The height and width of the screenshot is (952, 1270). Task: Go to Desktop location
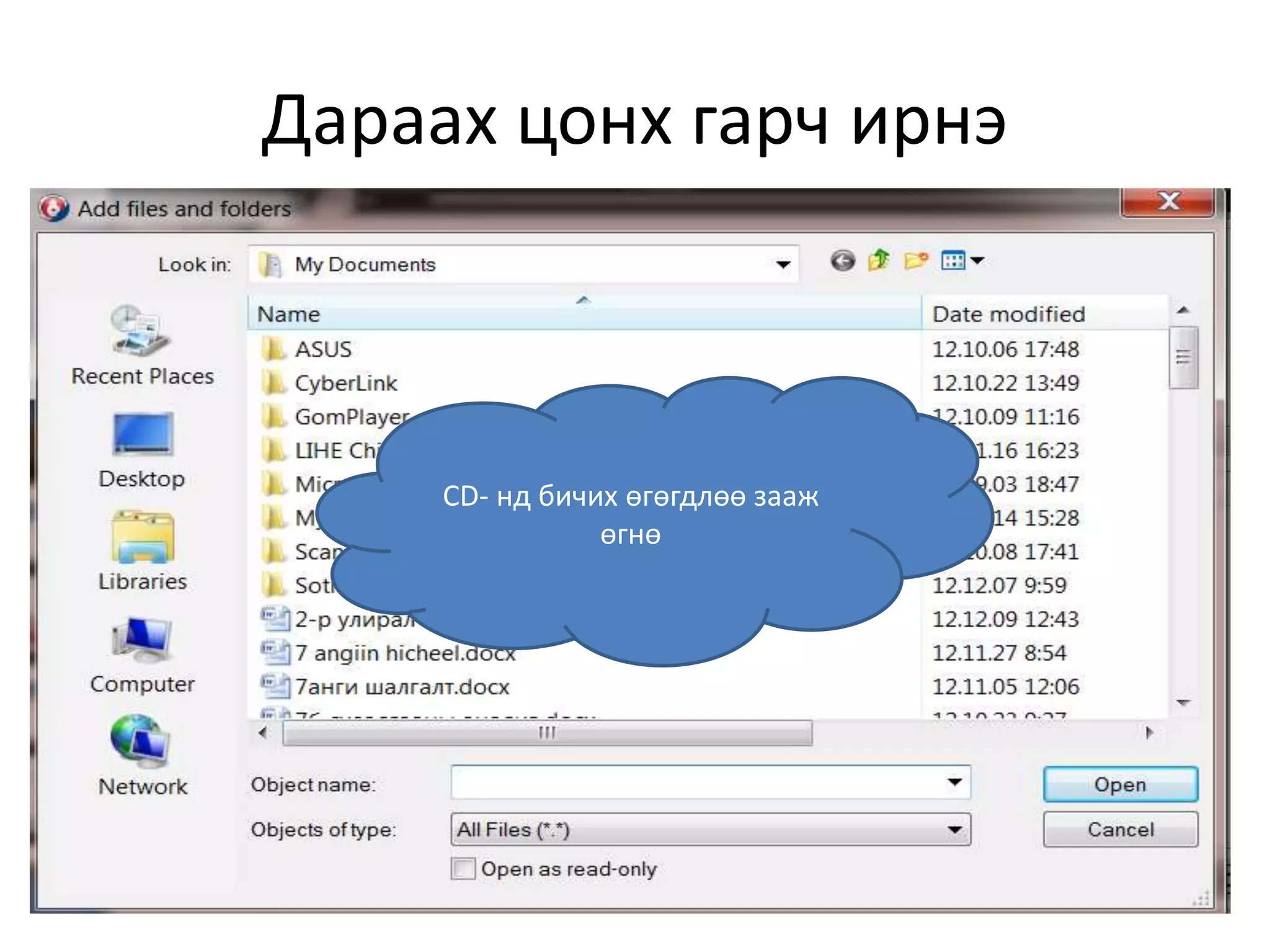tap(142, 451)
